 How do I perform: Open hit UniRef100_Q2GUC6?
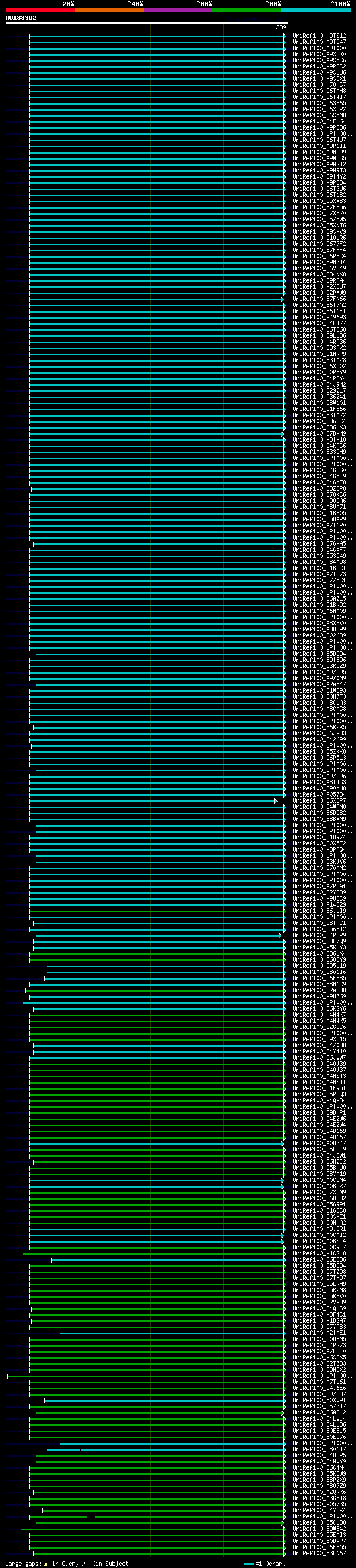[319, 1027]
